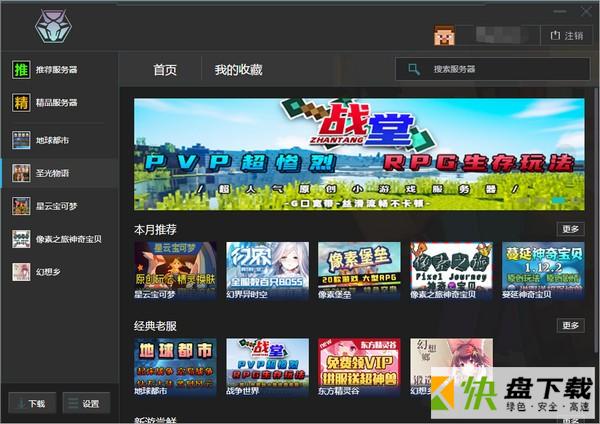The image size is (600, 424).
Task: Click the 圣光物语 sidebar icon
Action: pos(21,173)
